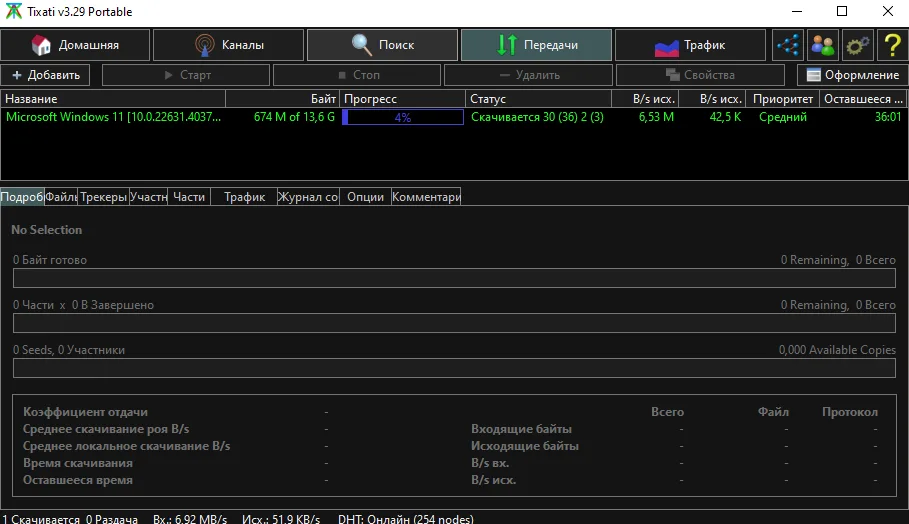Sort by the Название column header
The width and height of the screenshot is (909, 524).
(x=113, y=99)
